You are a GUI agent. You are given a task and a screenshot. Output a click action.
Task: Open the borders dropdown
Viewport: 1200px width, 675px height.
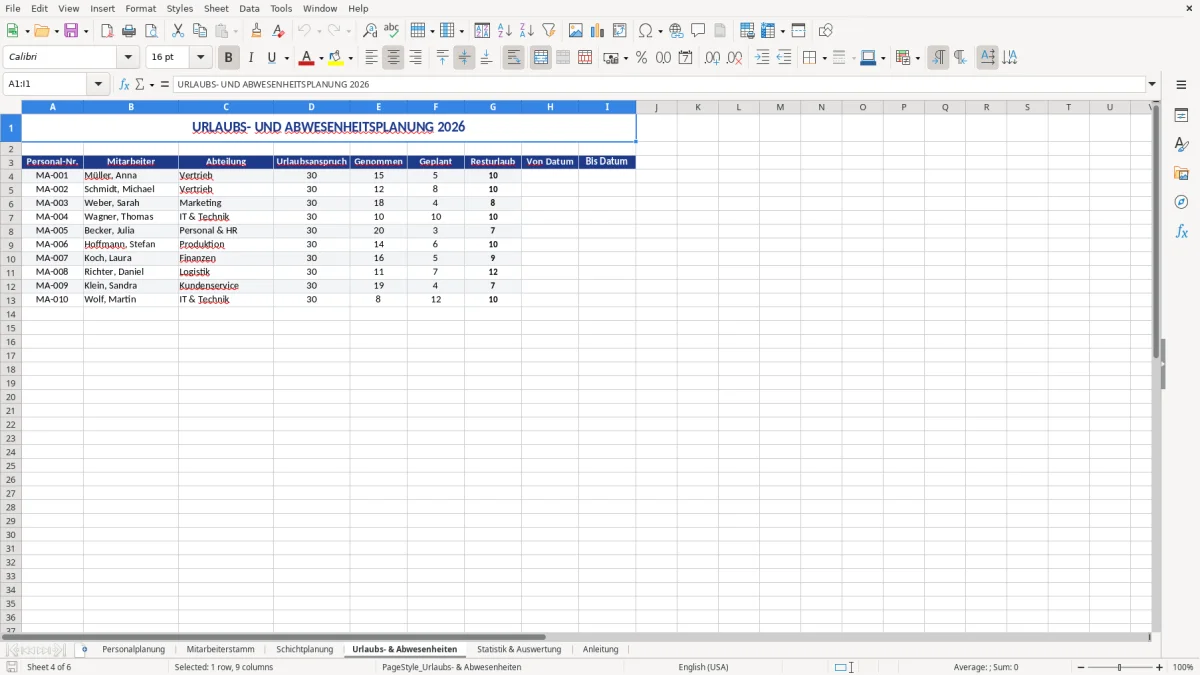click(x=824, y=57)
